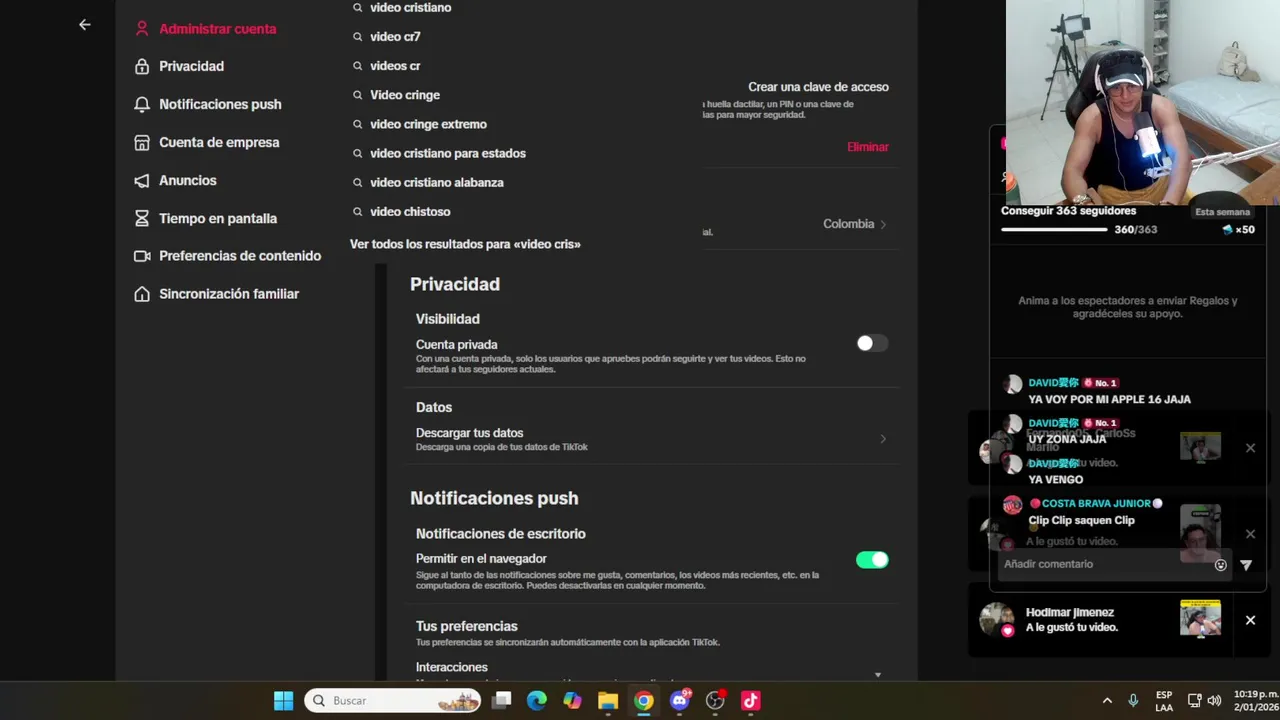This screenshot has height=720, width=1280.
Task: Open the clock showing 10:19 p. m.
Action: 1255,701
